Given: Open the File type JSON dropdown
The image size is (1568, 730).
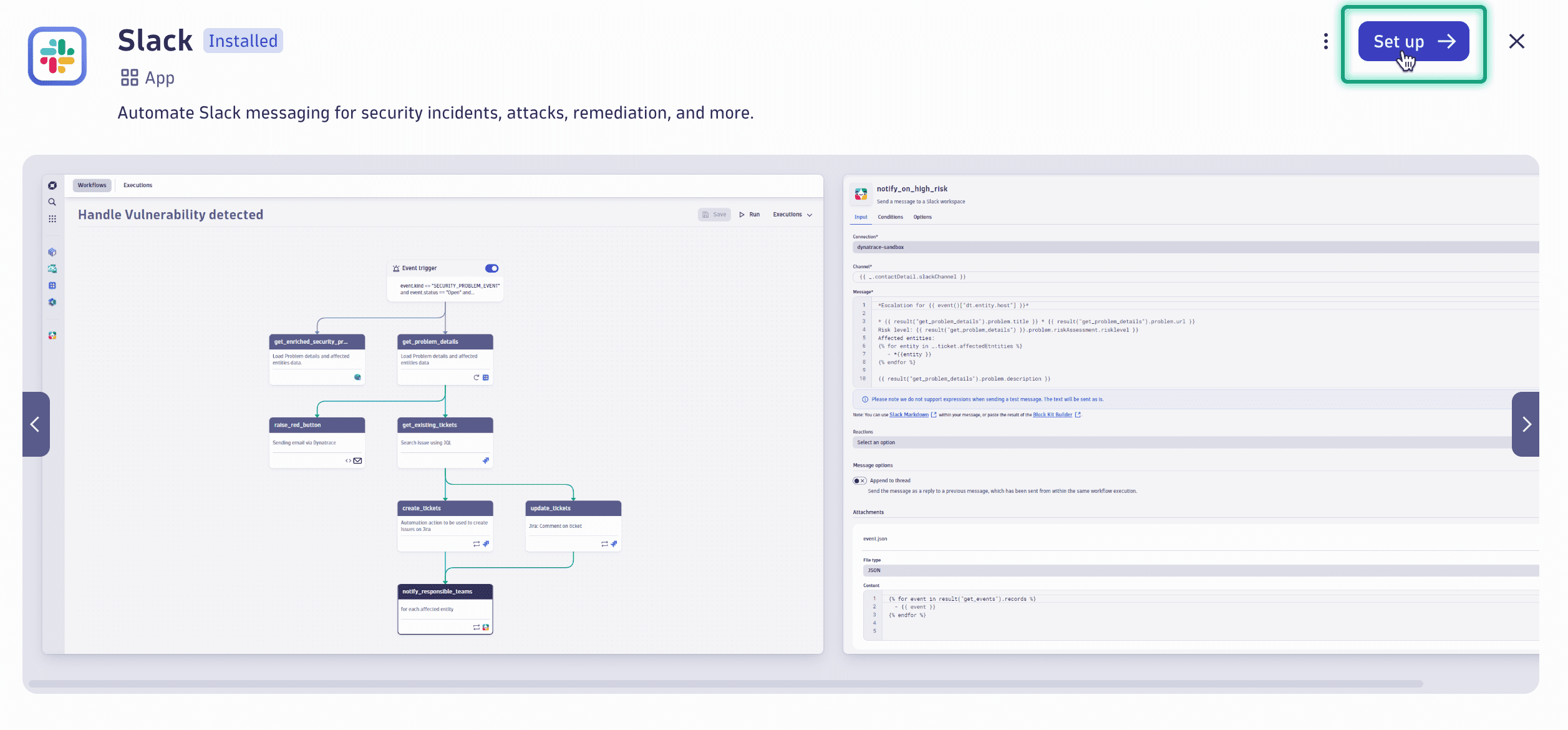Looking at the screenshot, I should pyautogui.click(x=1201, y=570).
